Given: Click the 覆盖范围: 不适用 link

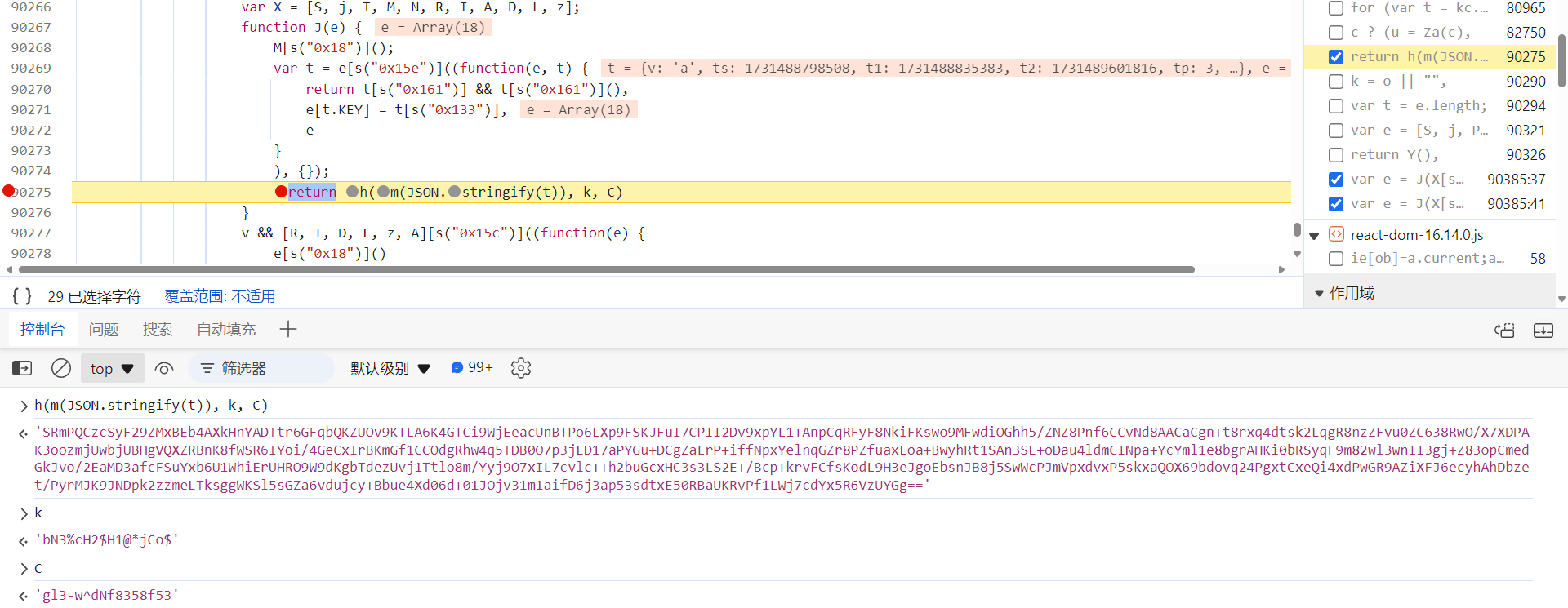Looking at the screenshot, I should click(x=220, y=295).
